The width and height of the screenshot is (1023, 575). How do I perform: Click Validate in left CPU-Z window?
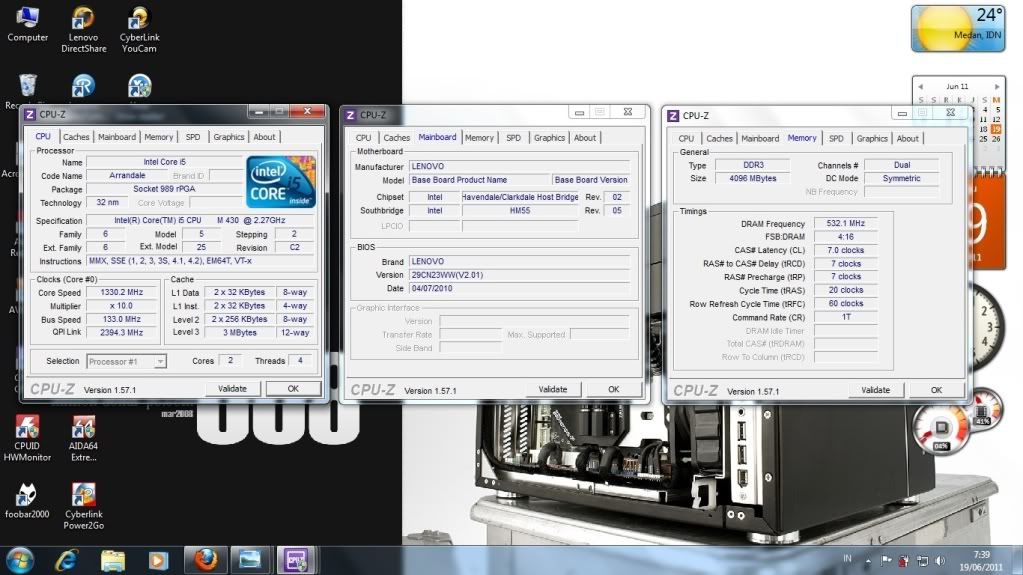pos(232,388)
